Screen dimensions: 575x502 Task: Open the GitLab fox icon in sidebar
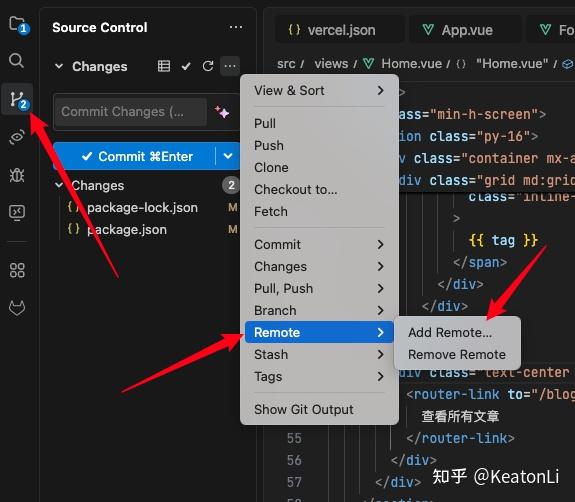(17, 308)
